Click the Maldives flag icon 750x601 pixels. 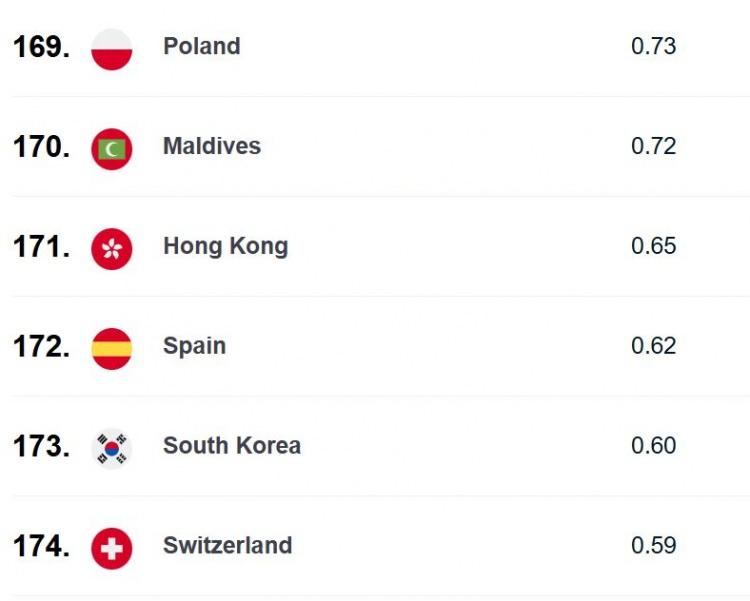coord(111,149)
